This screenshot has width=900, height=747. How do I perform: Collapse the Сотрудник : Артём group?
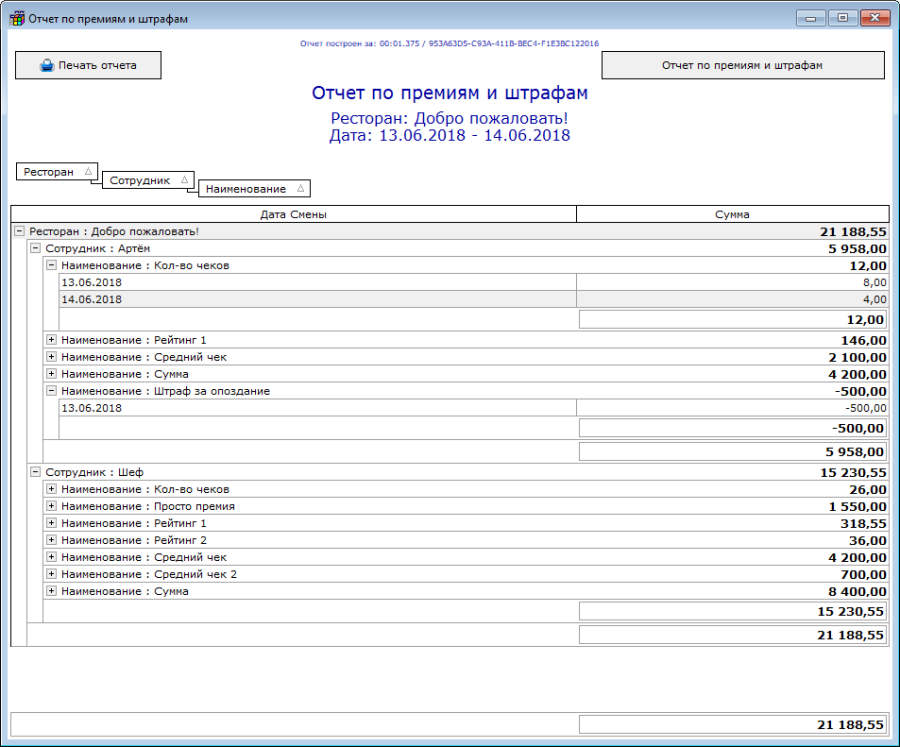point(35,248)
